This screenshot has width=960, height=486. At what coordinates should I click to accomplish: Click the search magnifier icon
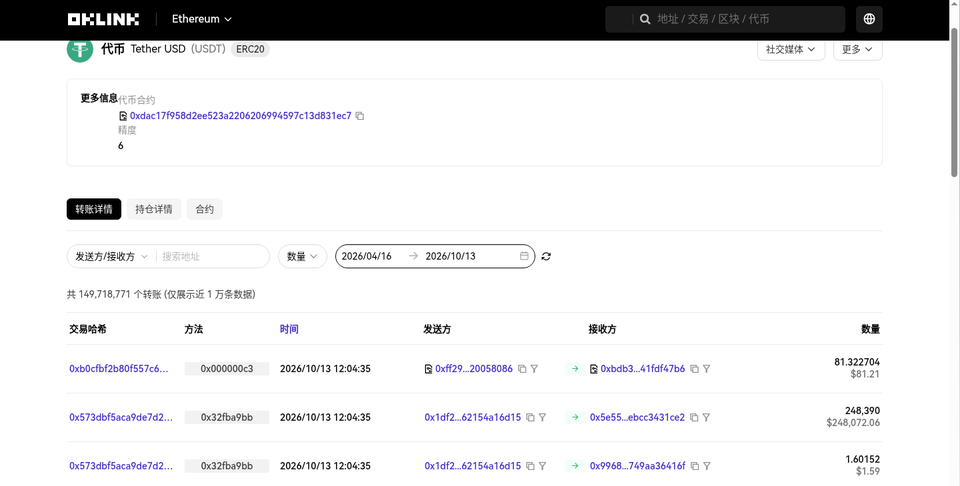click(645, 19)
